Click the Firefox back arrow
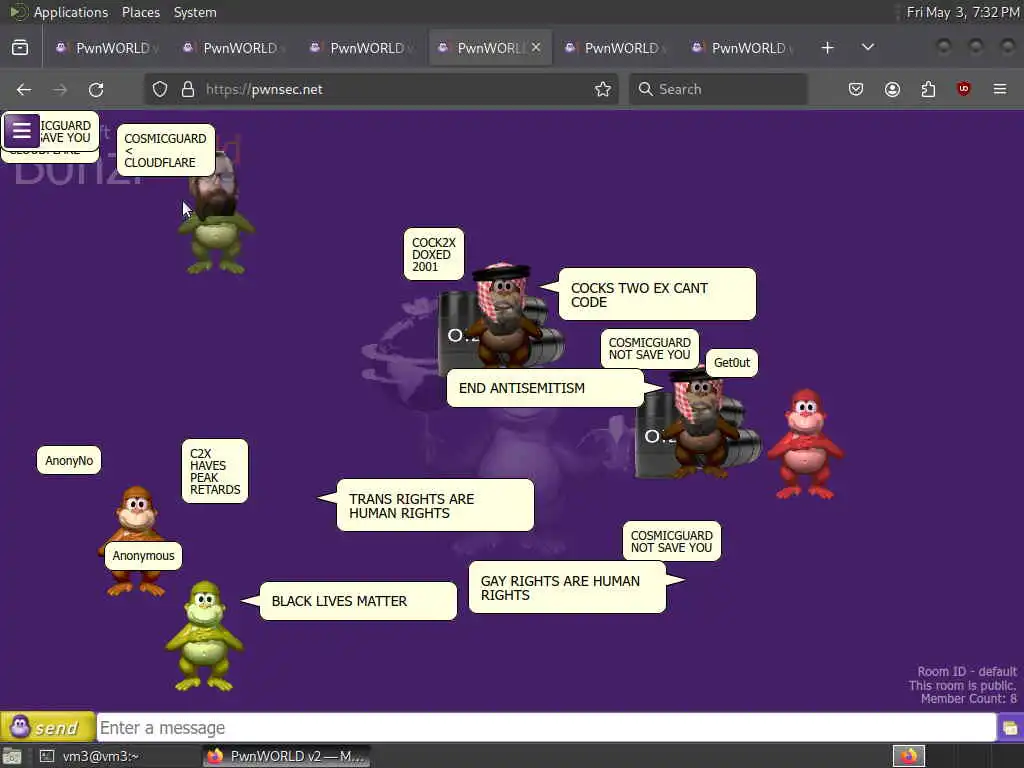1024x768 pixels. [24, 89]
